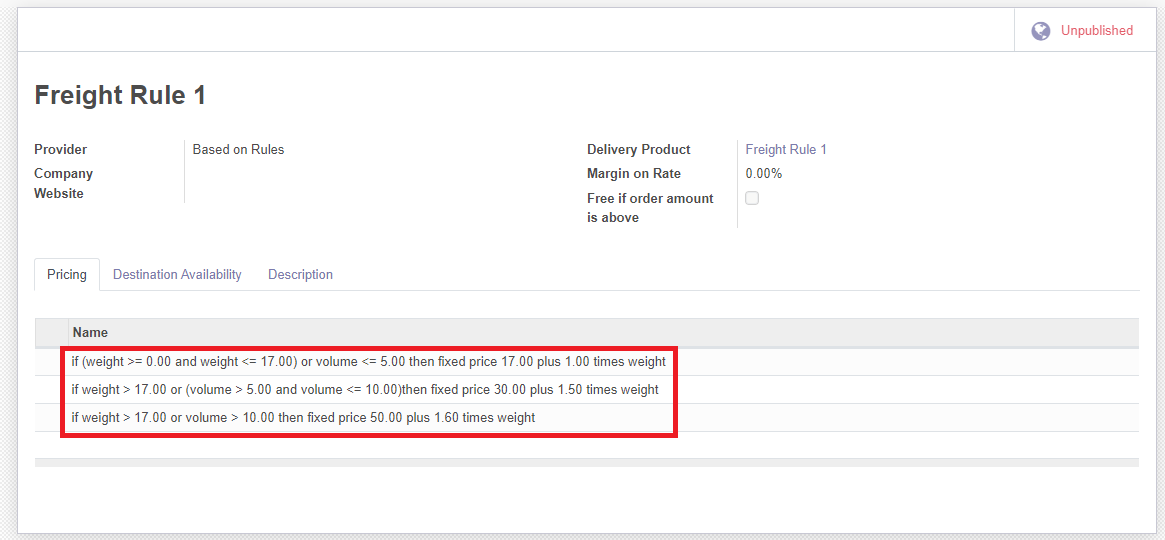
Task: Select the rule with fixed price 30.00
Action: click(365, 389)
